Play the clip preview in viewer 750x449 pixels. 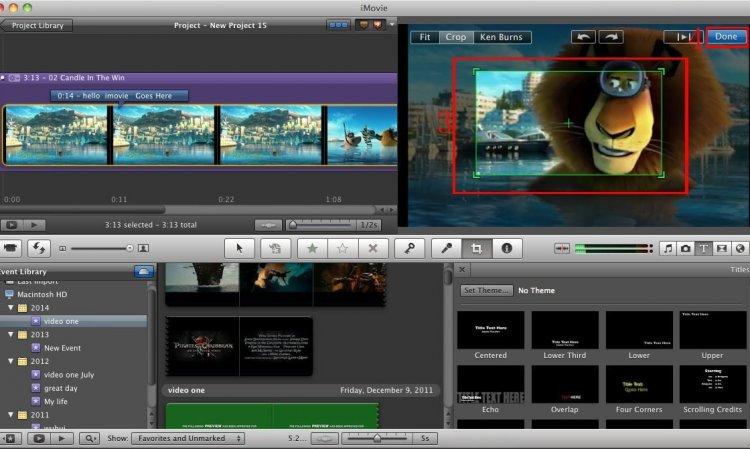(x=683, y=37)
